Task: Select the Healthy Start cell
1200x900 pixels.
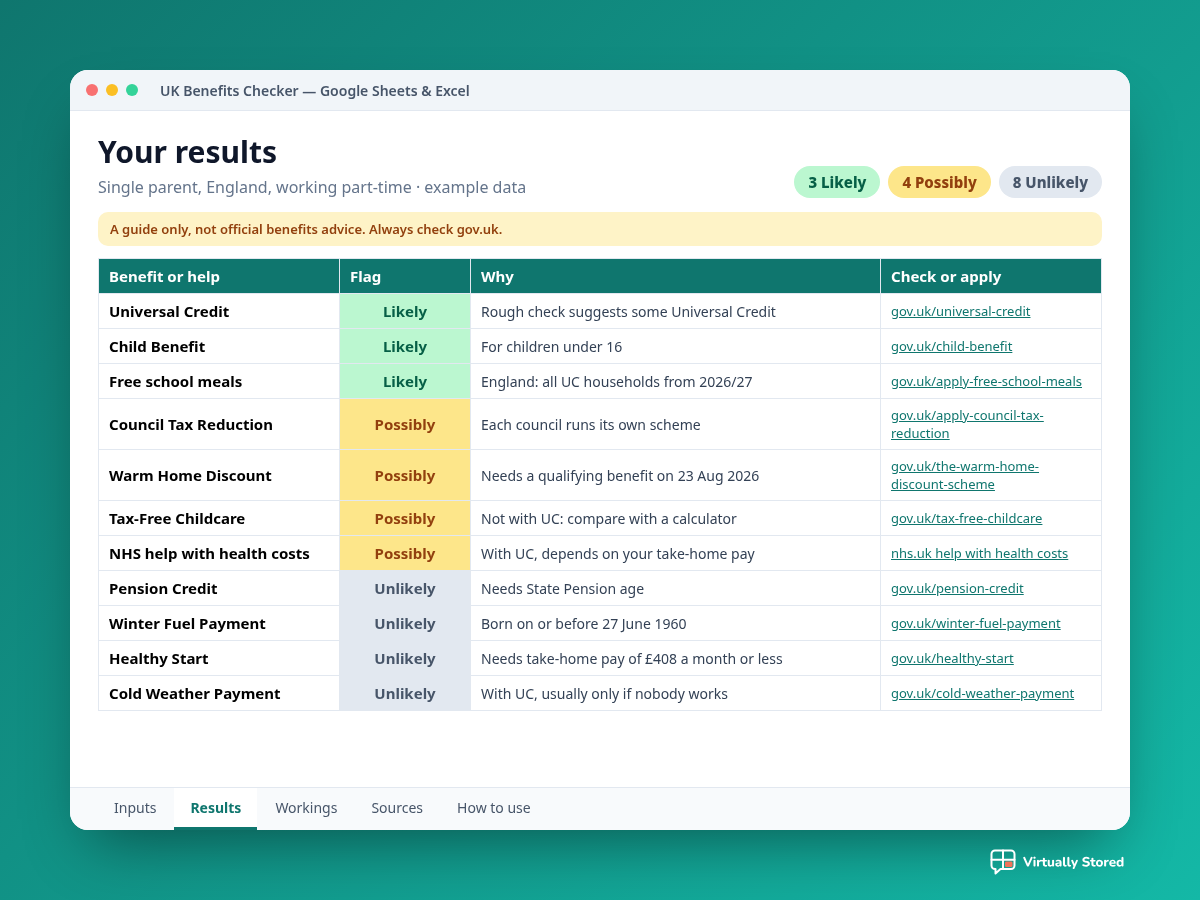Action: pyautogui.click(x=219, y=658)
